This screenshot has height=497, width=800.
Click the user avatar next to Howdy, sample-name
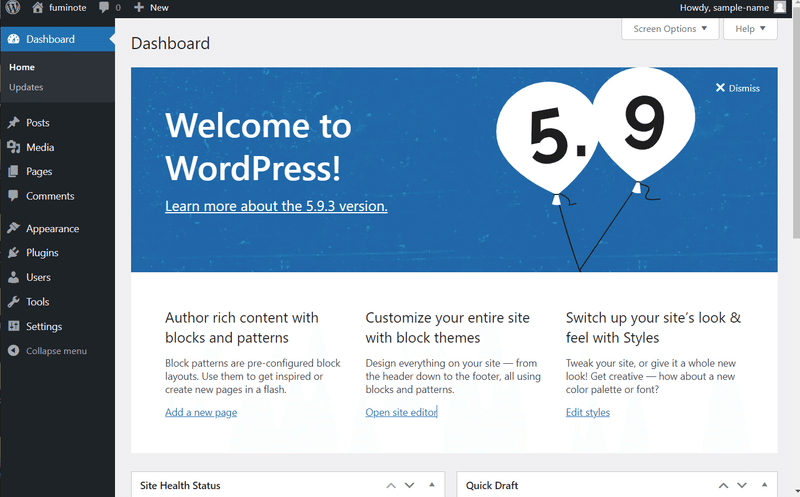tap(780, 7)
